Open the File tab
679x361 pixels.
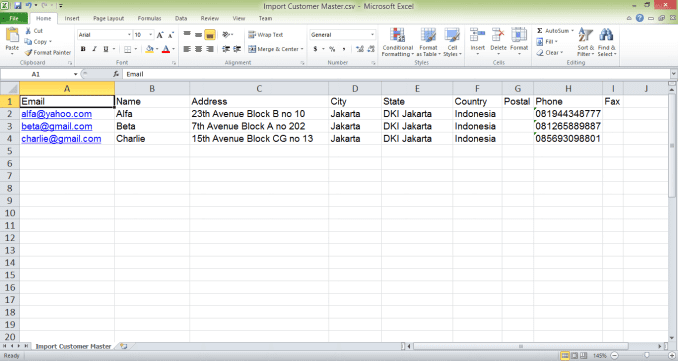[14, 18]
